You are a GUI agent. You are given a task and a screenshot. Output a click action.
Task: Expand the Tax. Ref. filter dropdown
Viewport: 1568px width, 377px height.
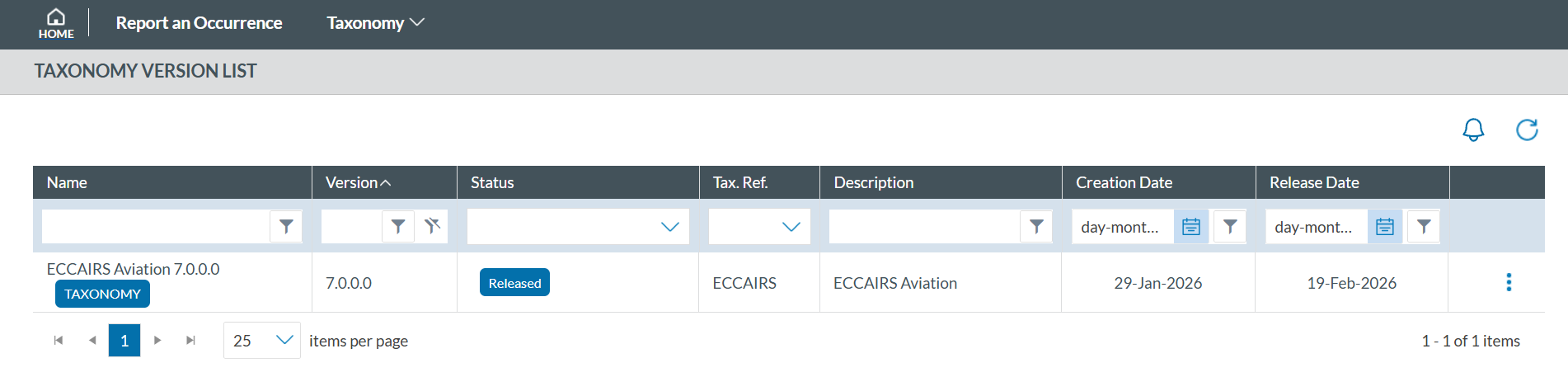click(x=791, y=227)
